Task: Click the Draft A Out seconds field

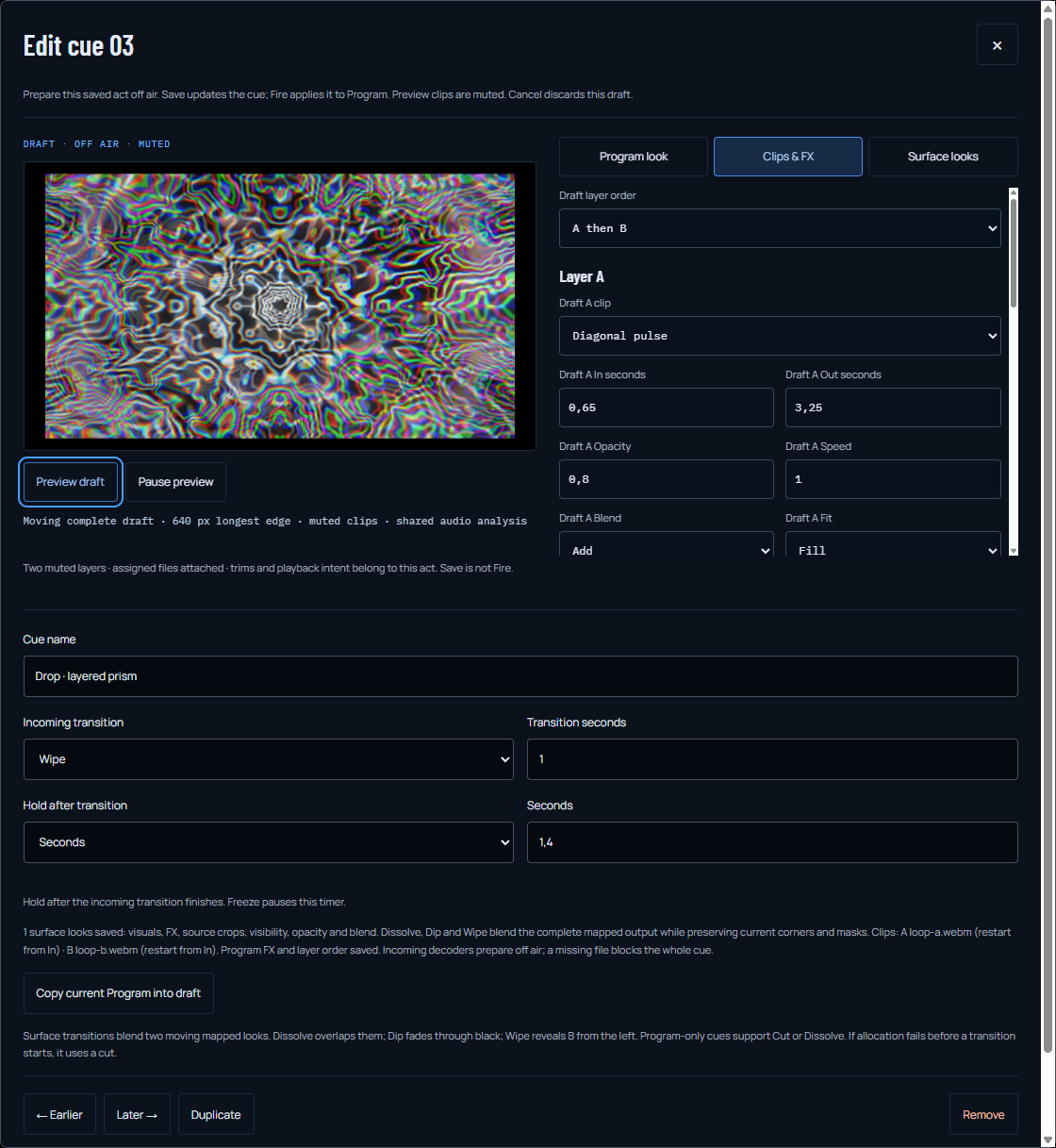Action: (893, 408)
